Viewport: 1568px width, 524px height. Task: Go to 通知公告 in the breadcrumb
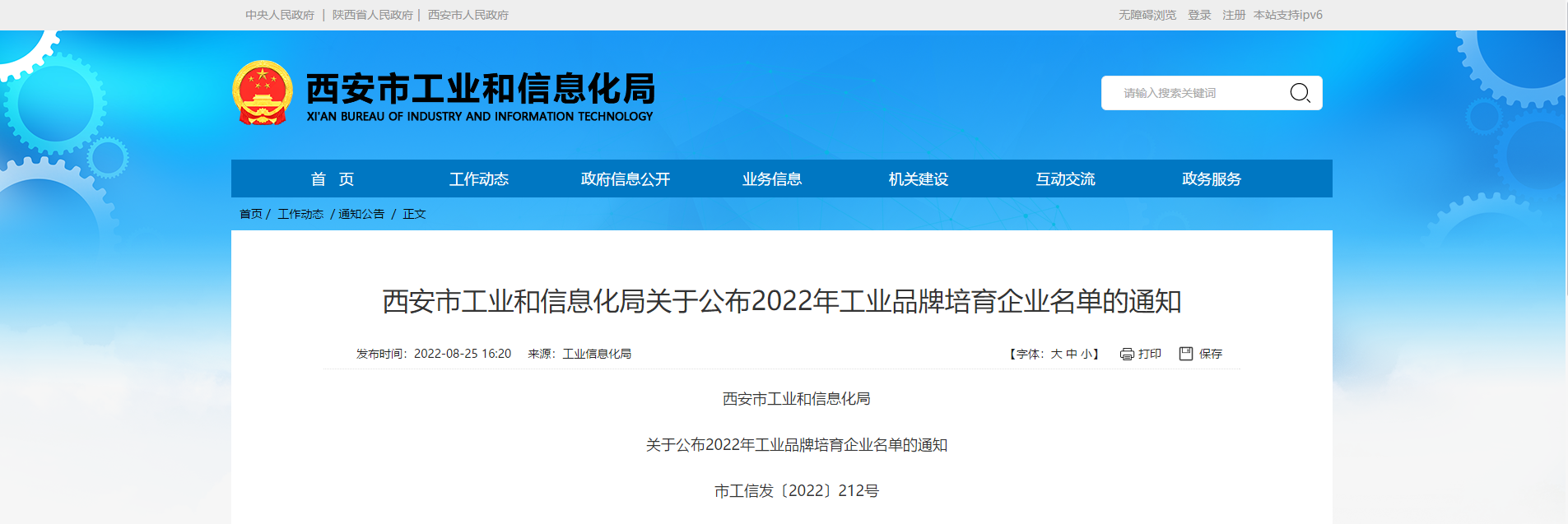[x=361, y=214]
